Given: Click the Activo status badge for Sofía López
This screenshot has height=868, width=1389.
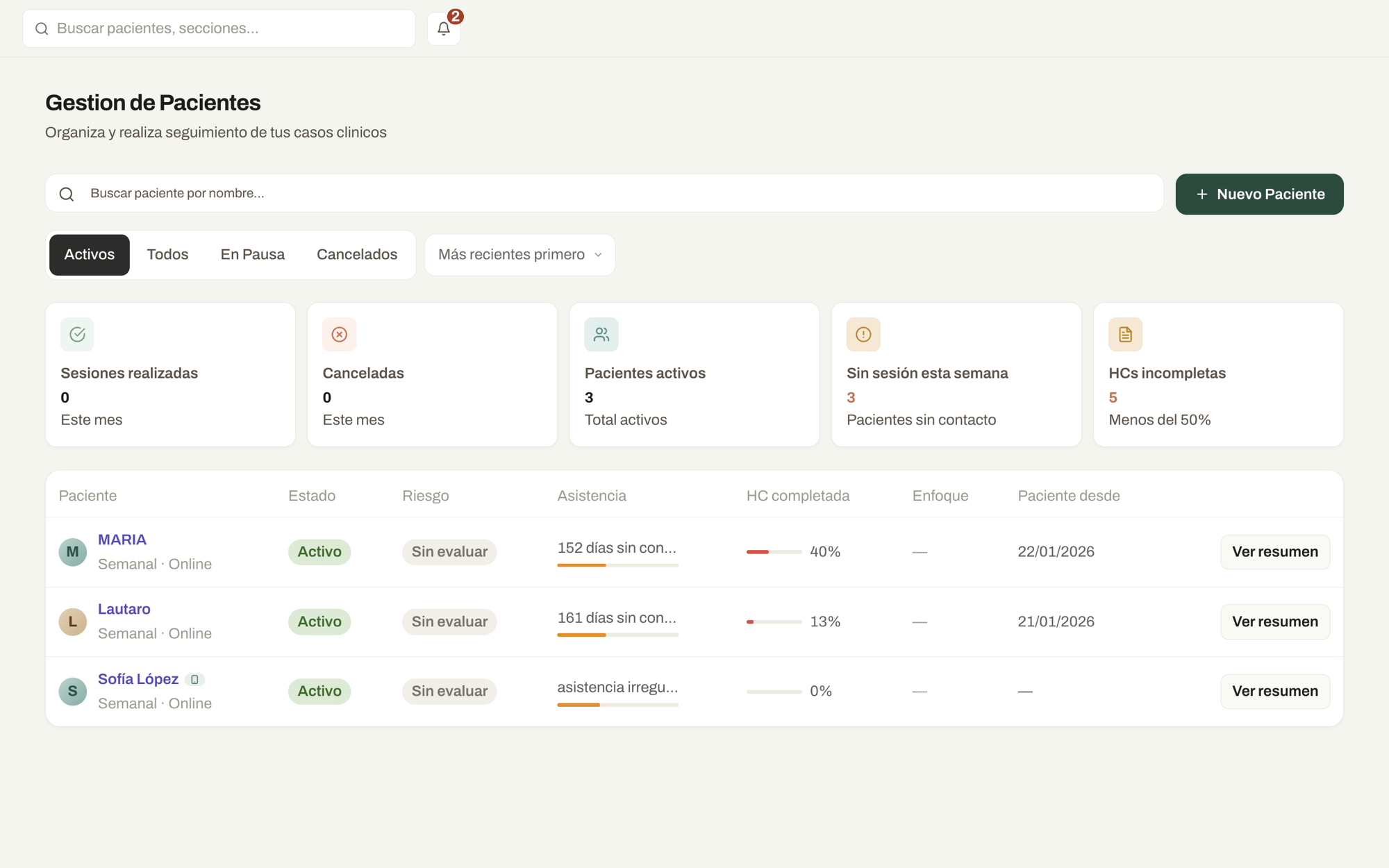Looking at the screenshot, I should click(319, 692).
